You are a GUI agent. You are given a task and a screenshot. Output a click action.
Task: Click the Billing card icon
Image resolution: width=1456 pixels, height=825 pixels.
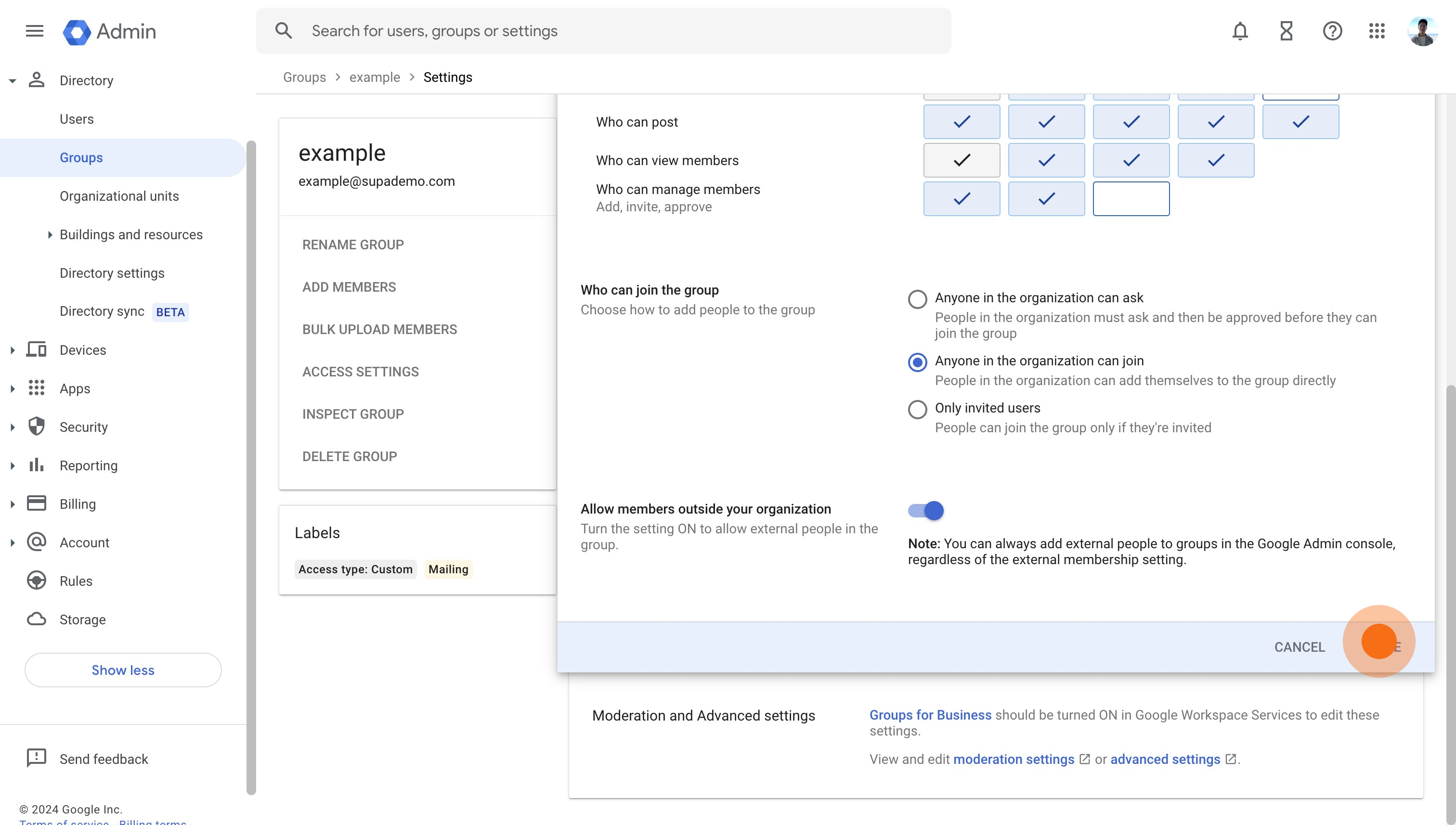click(x=37, y=504)
